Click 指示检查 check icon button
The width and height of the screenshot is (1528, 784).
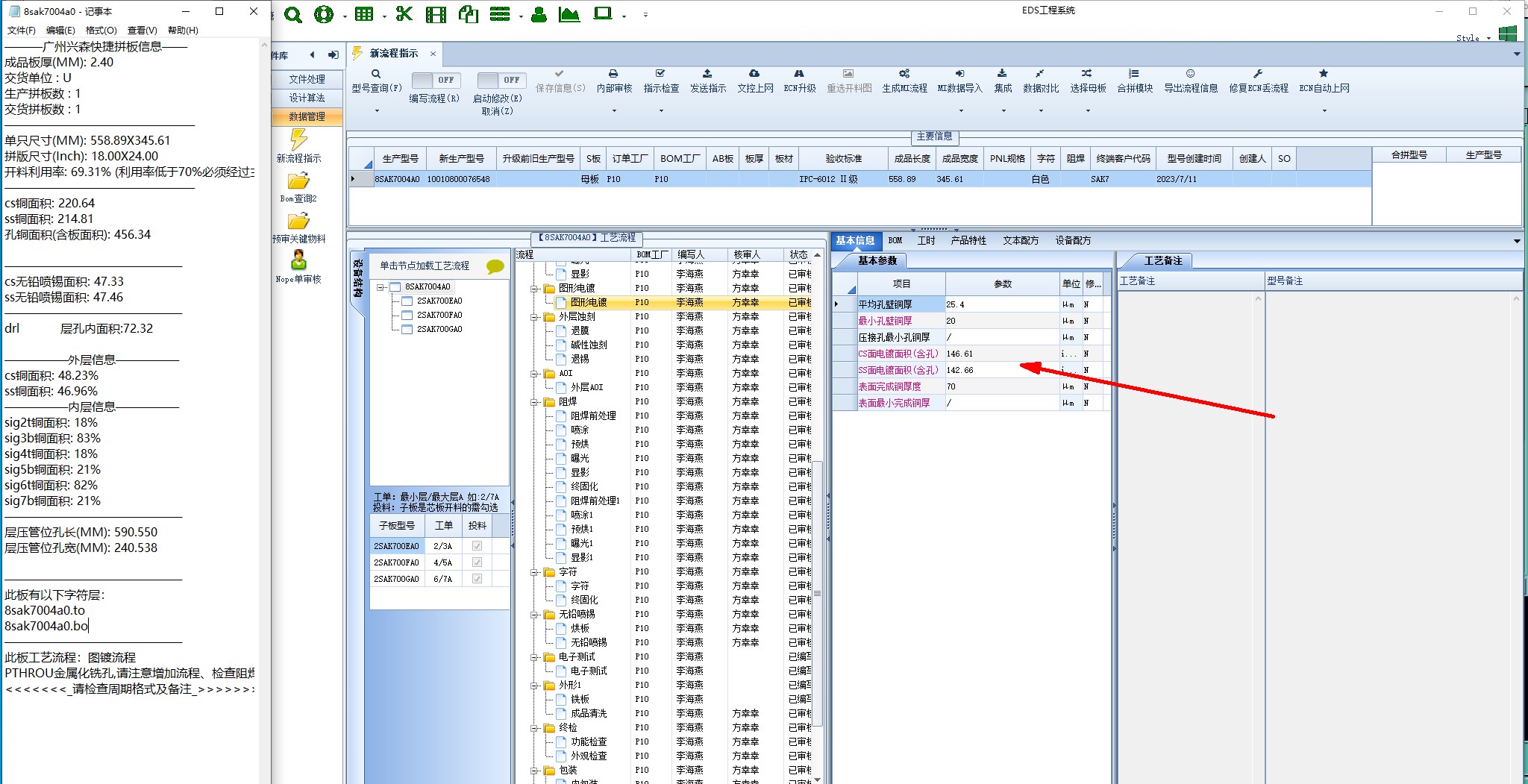coord(661,81)
